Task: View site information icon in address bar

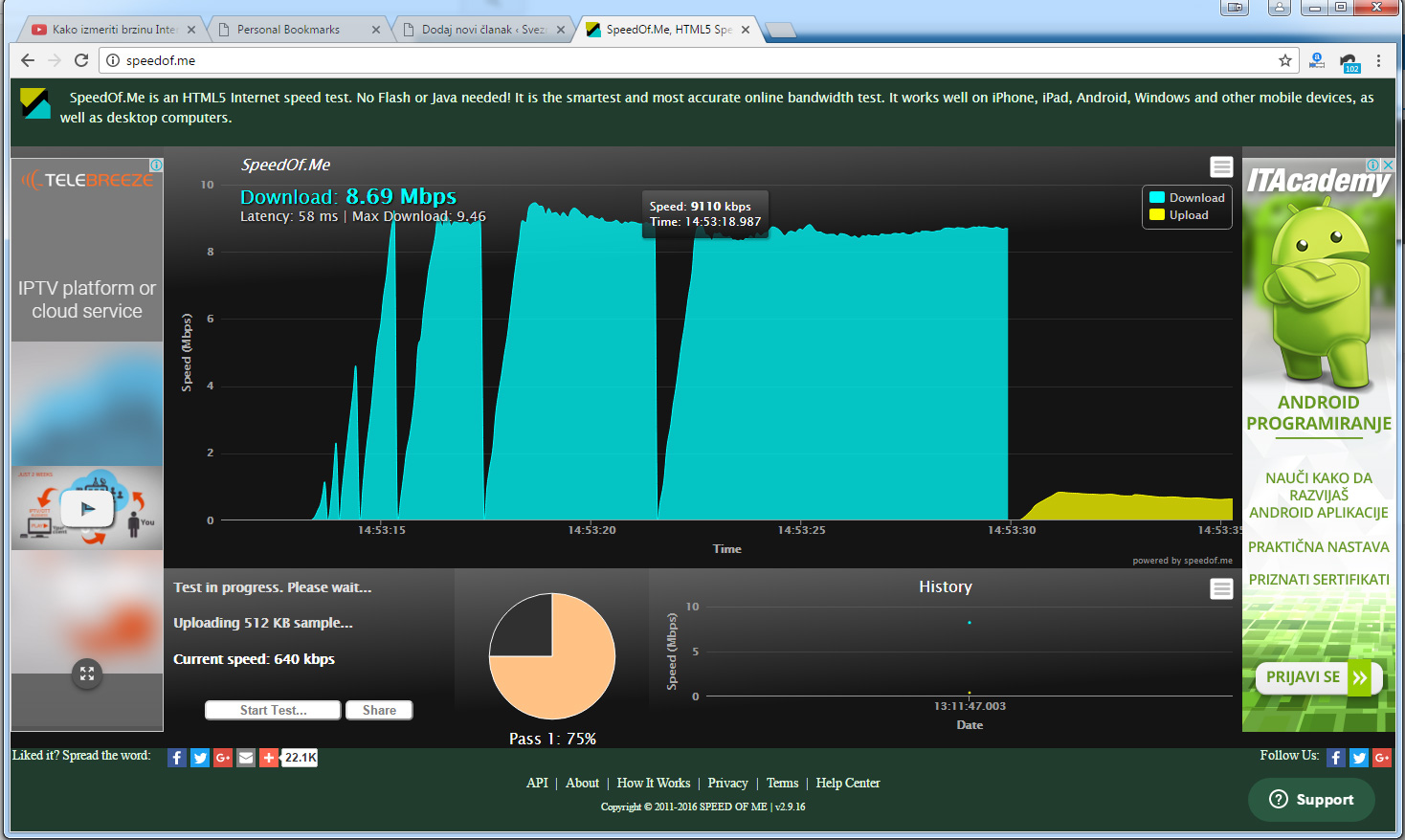Action: 113,60
